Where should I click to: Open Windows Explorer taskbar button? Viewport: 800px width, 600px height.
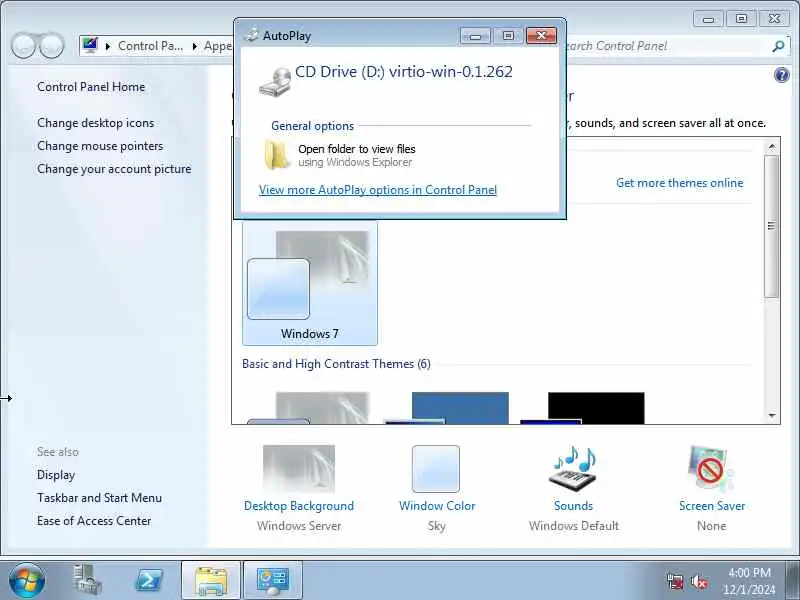point(211,581)
